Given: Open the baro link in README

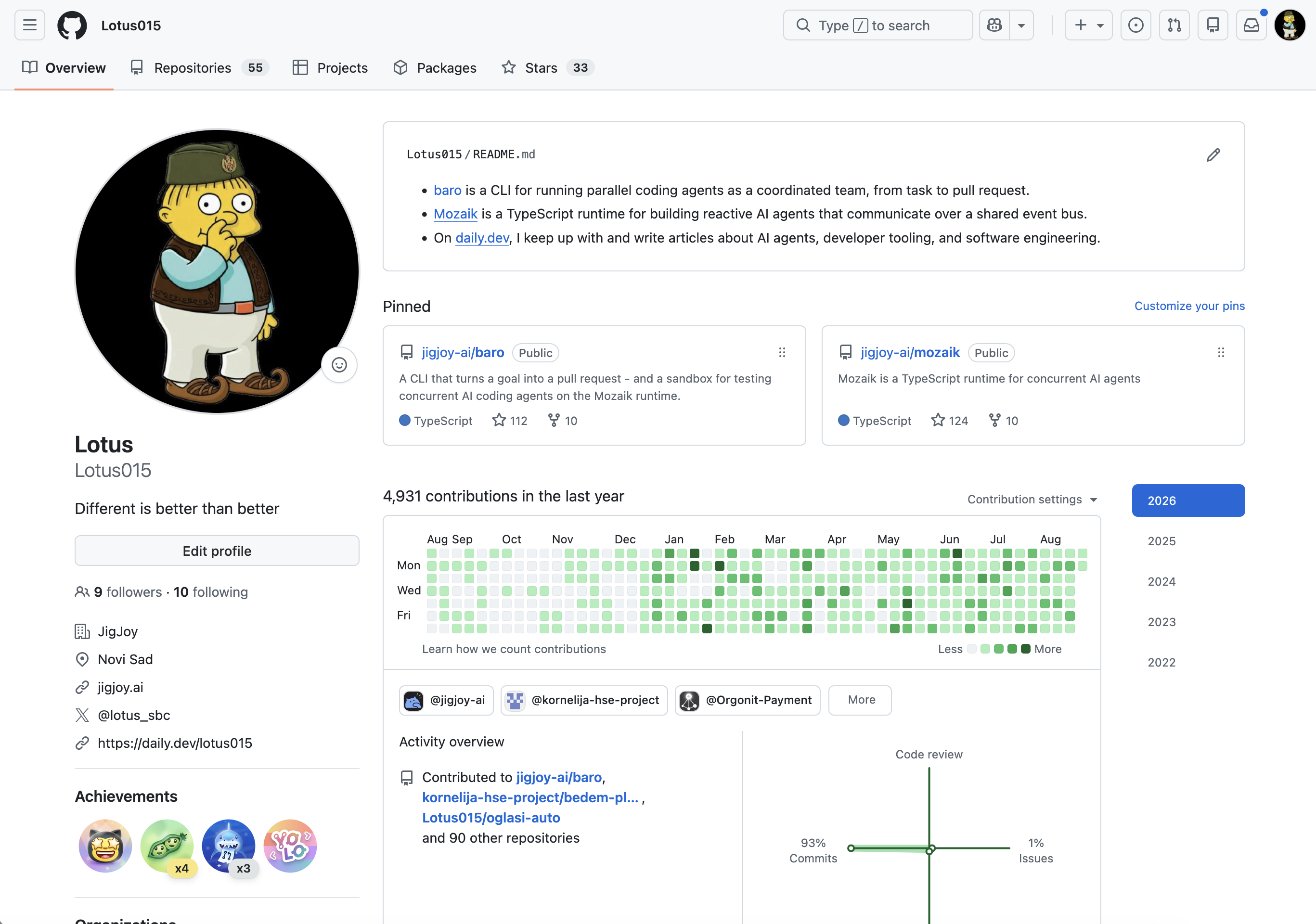Looking at the screenshot, I should (x=448, y=190).
